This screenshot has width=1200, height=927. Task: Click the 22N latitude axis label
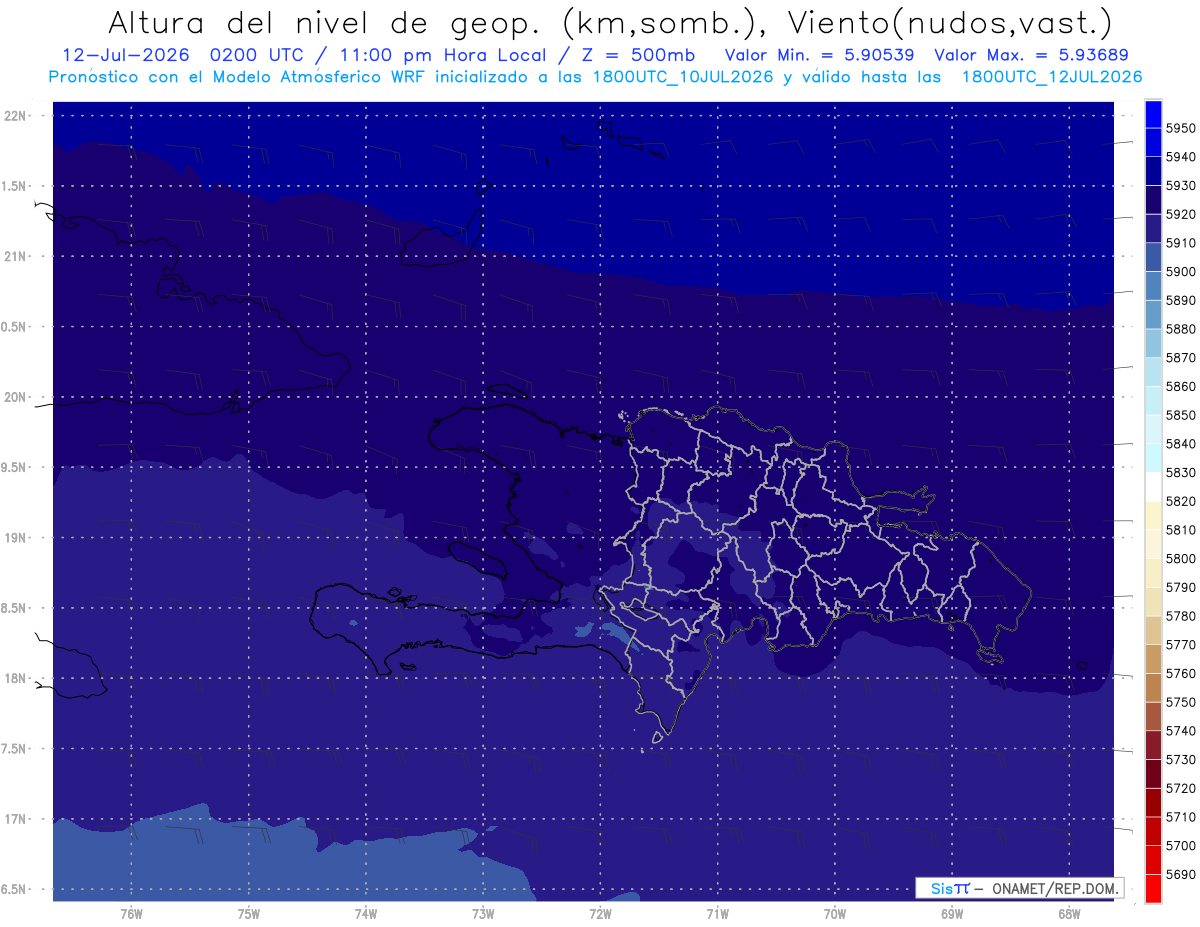click(17, 115)
